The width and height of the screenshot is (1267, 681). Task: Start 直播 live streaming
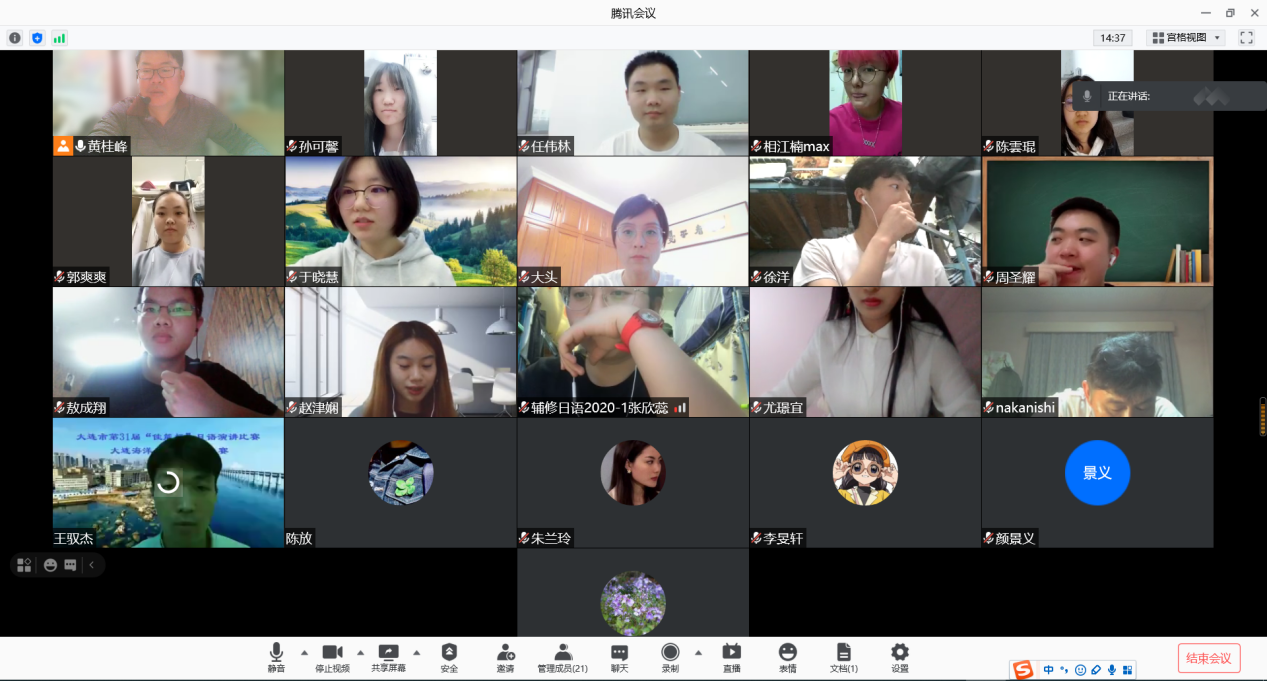[x=731, y=656]
